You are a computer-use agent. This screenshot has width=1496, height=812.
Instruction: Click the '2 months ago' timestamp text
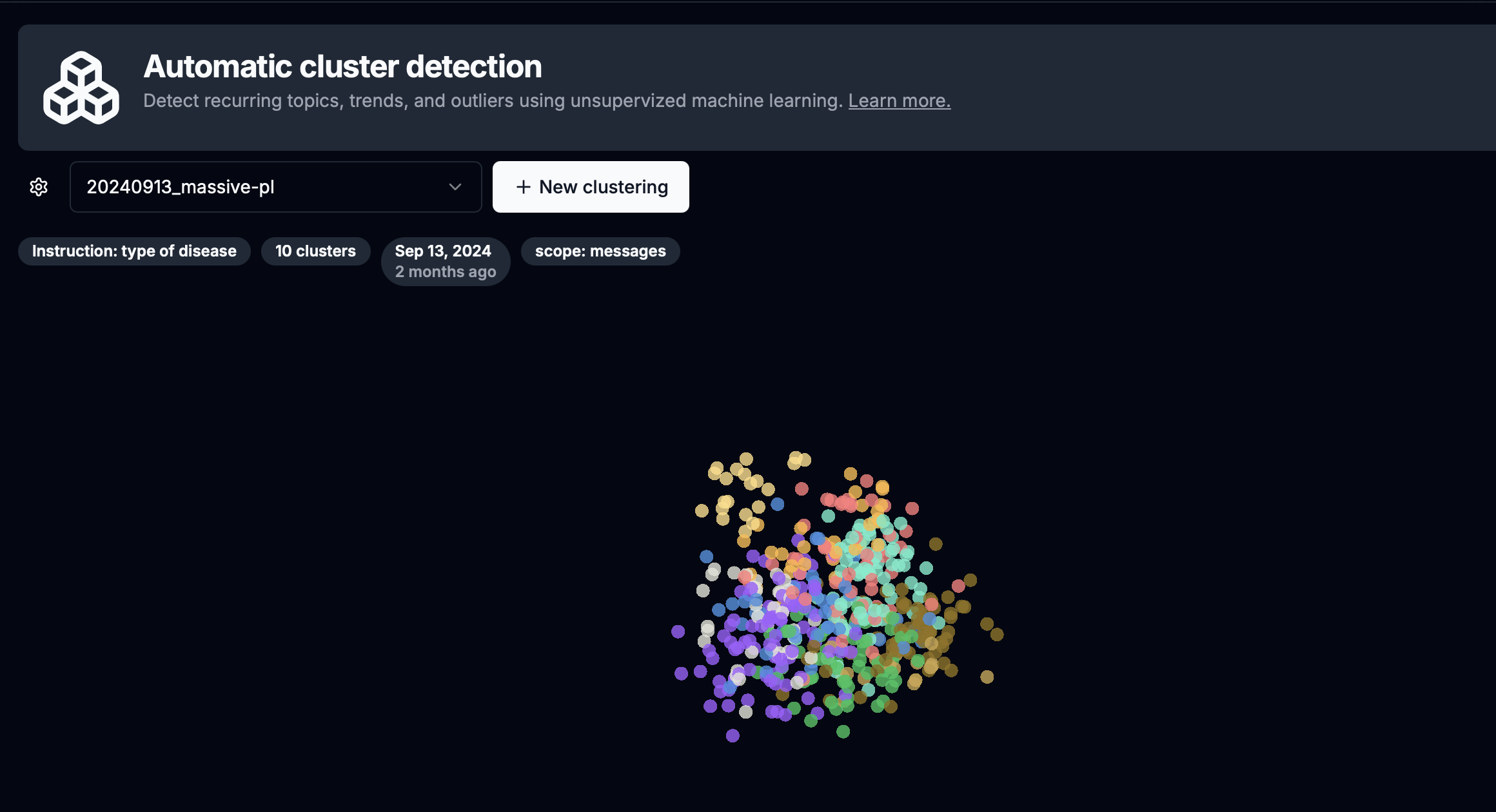click(x=446, y=272)
